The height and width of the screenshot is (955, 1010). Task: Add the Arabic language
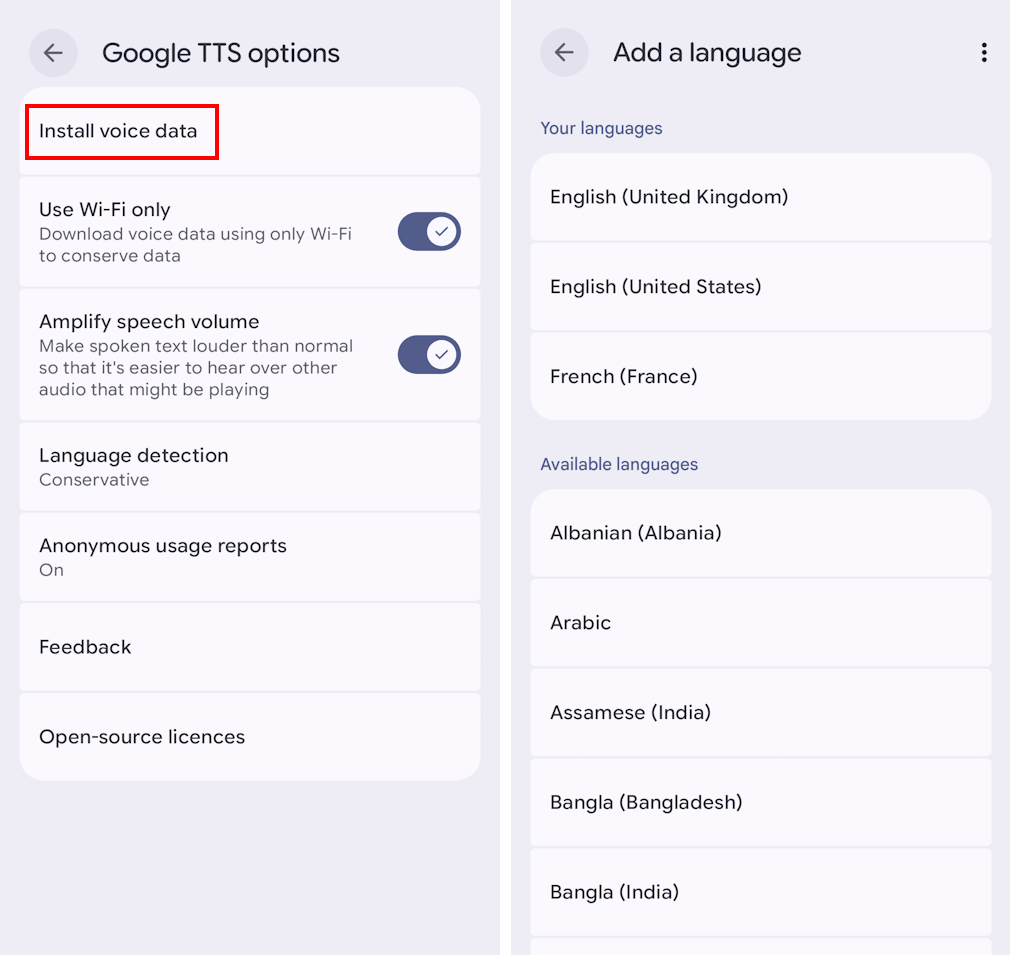(761, 622)
